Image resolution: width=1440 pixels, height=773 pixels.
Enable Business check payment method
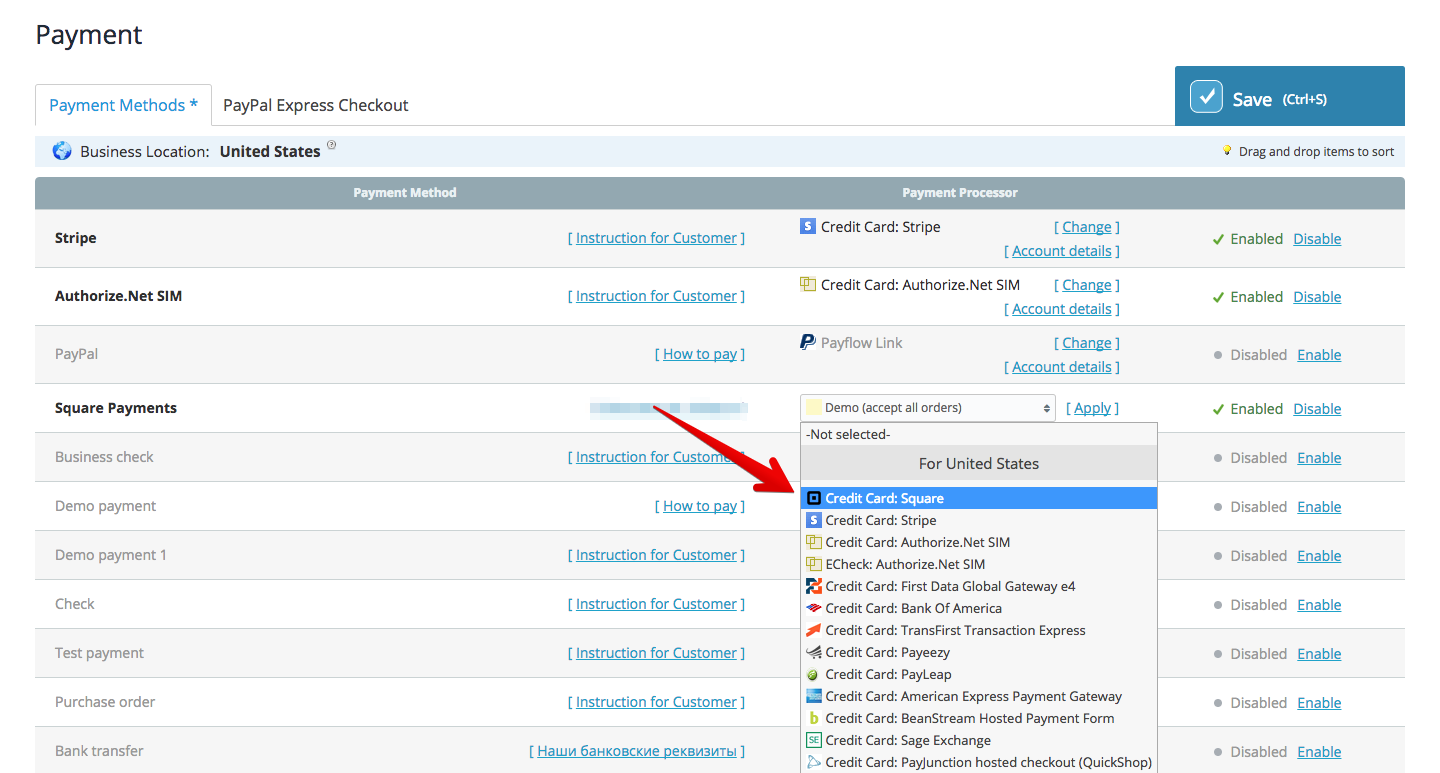coord(1319,458)
